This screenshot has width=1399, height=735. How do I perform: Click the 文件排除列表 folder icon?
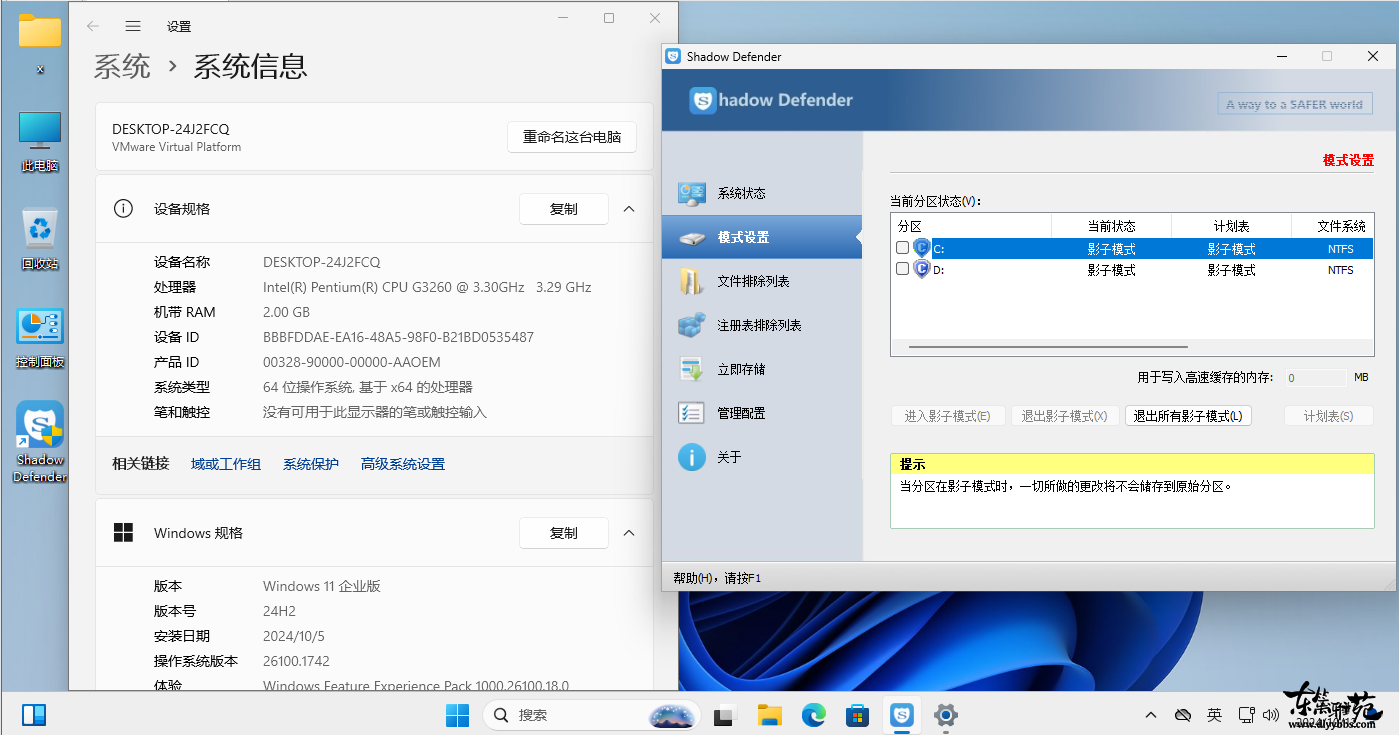pyautogui.click(x=692, y=281)
